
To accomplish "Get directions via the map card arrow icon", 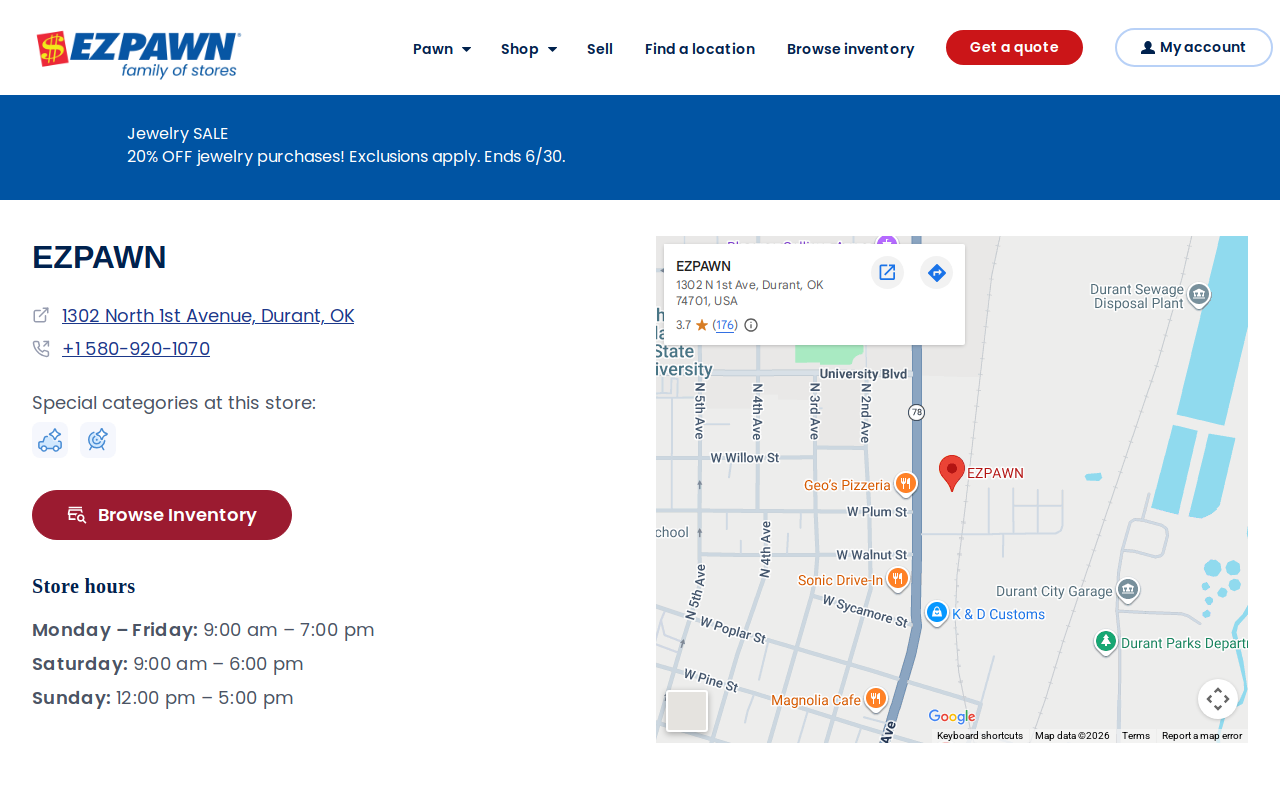I will tap(936, 272).
